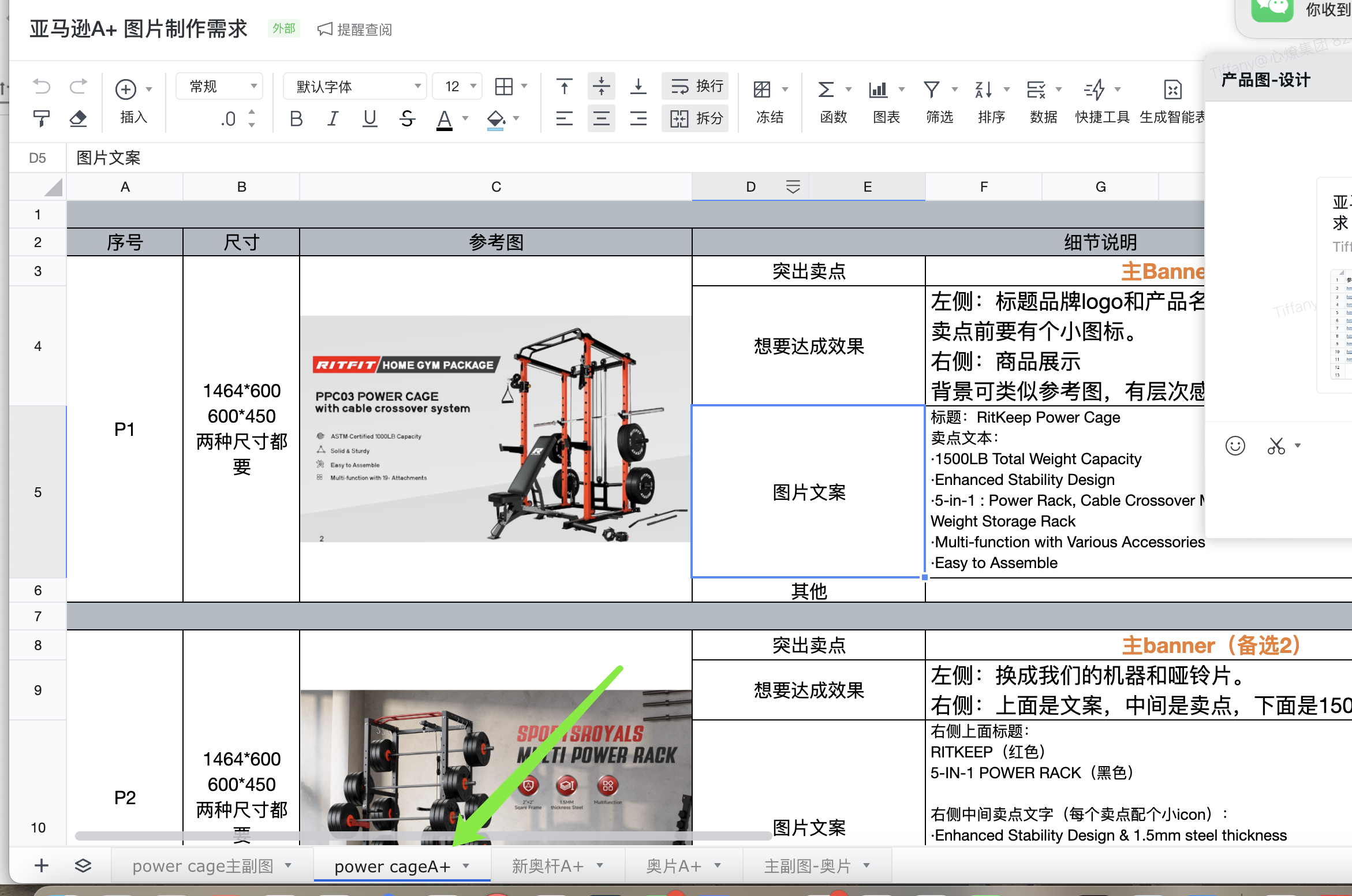This screenshot has width=1352, height=896.
Task: Click the emoji smiley icon in chat
Action: 1235,446
